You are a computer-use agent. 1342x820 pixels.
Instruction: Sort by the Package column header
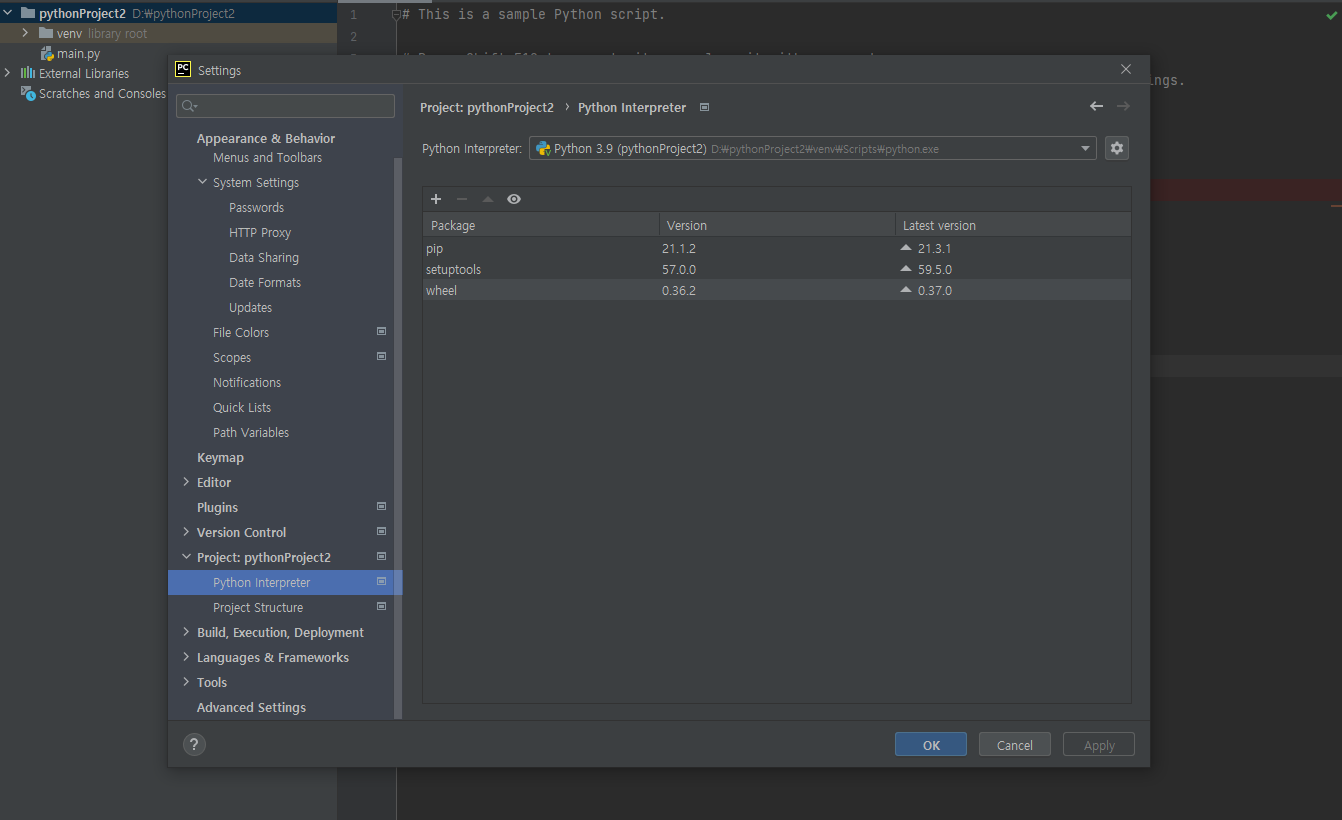coord(541,225)
